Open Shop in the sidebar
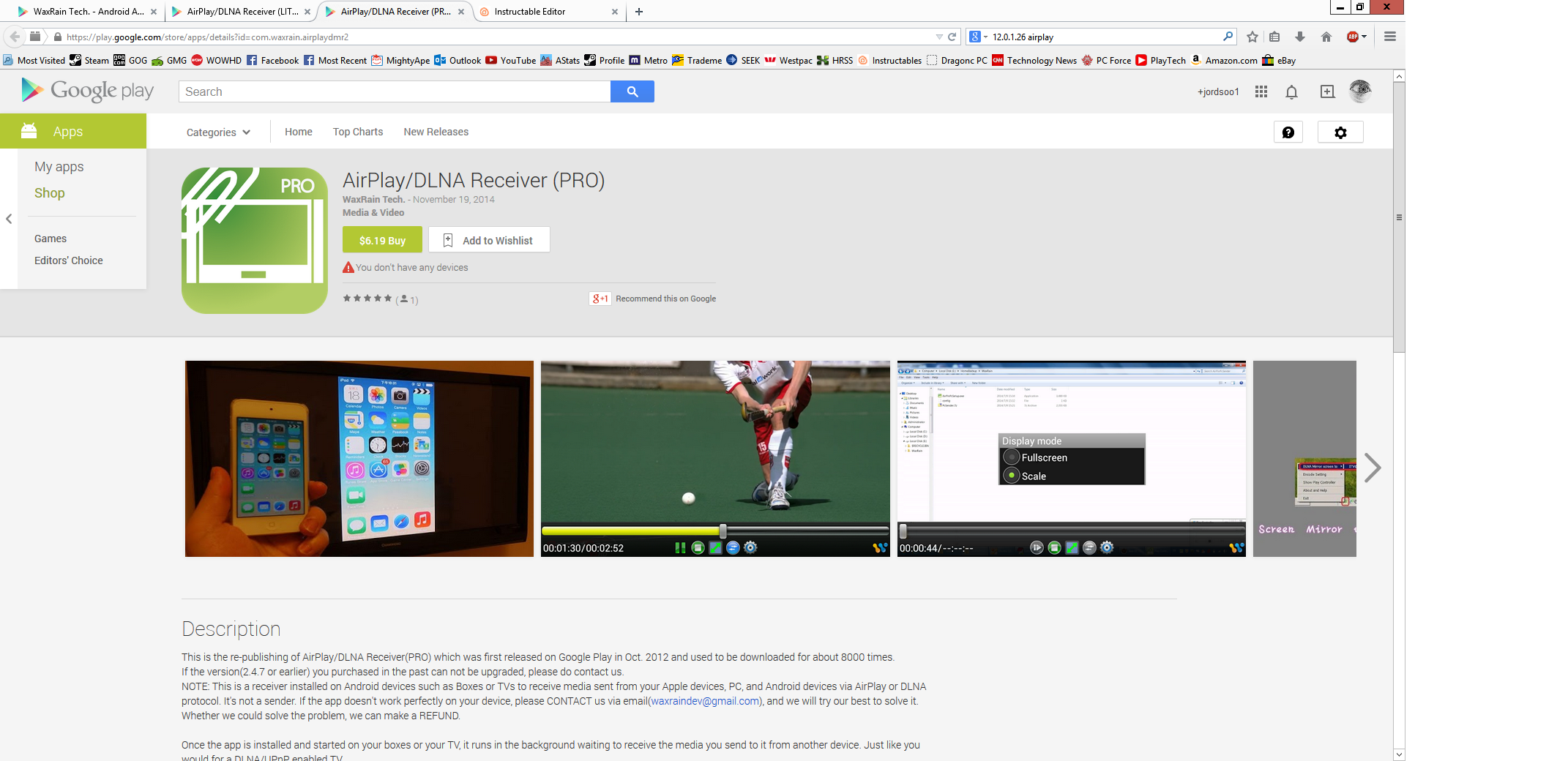Viewport: 1568px width, 761px height. click(x=50, y=193)
